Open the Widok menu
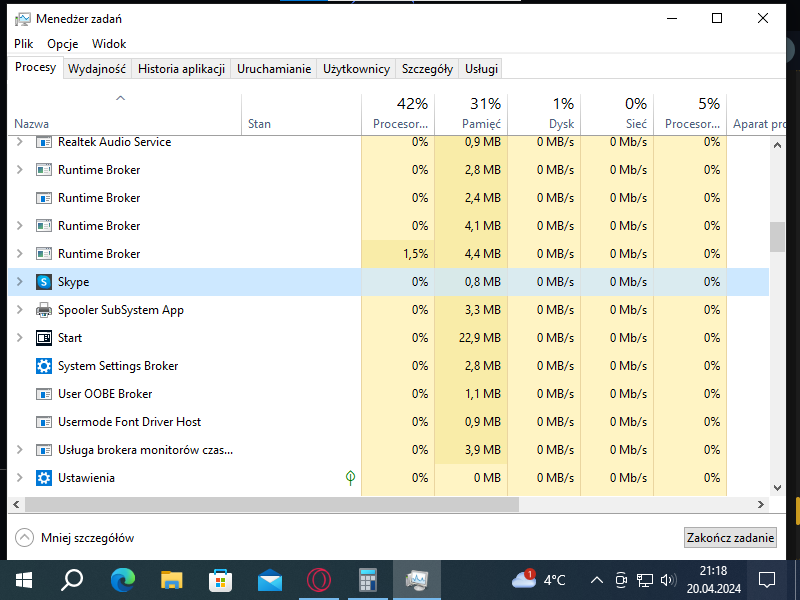Screen dimensions: 800x600 coord(109,44)
